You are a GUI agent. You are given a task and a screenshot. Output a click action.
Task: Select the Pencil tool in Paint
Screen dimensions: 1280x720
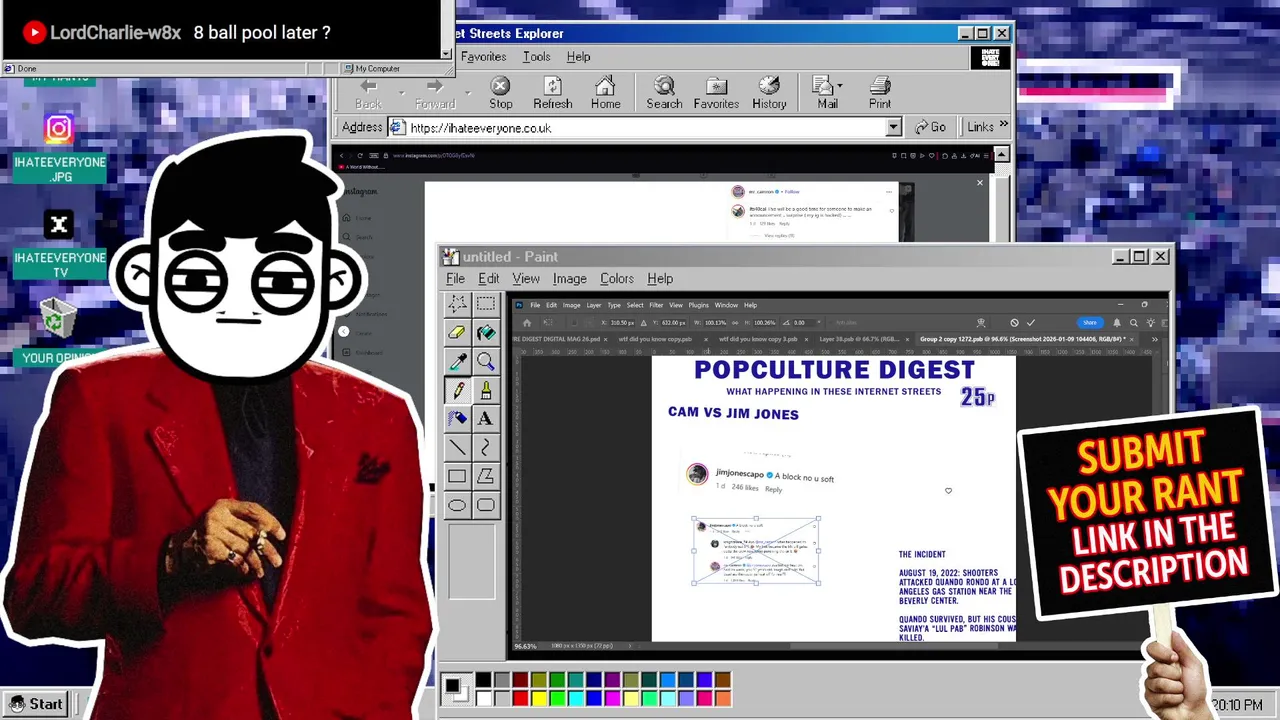457,390
